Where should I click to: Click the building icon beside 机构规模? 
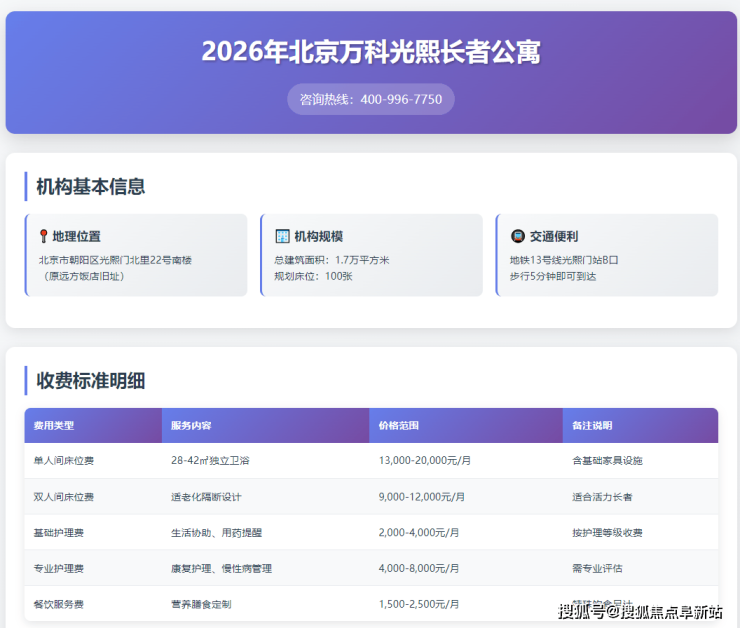pyautogui.click(x=282, y=237)
